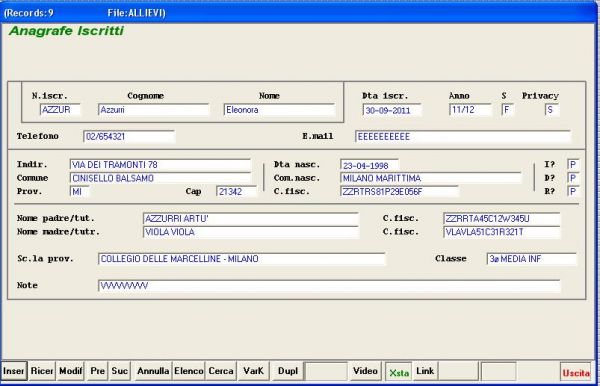This screenshot has height=386, width=600.
Task: Click the Cognome field Azzurri
Action: (x=153, y=110)
